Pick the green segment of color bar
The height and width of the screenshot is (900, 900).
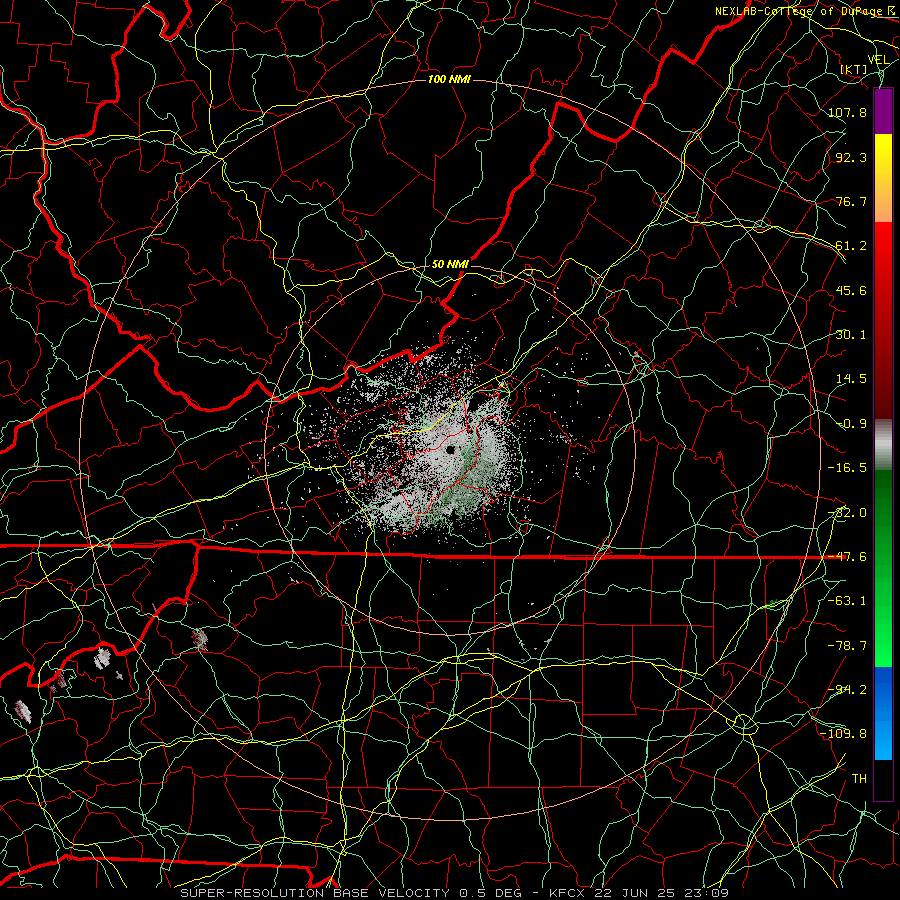883,568
